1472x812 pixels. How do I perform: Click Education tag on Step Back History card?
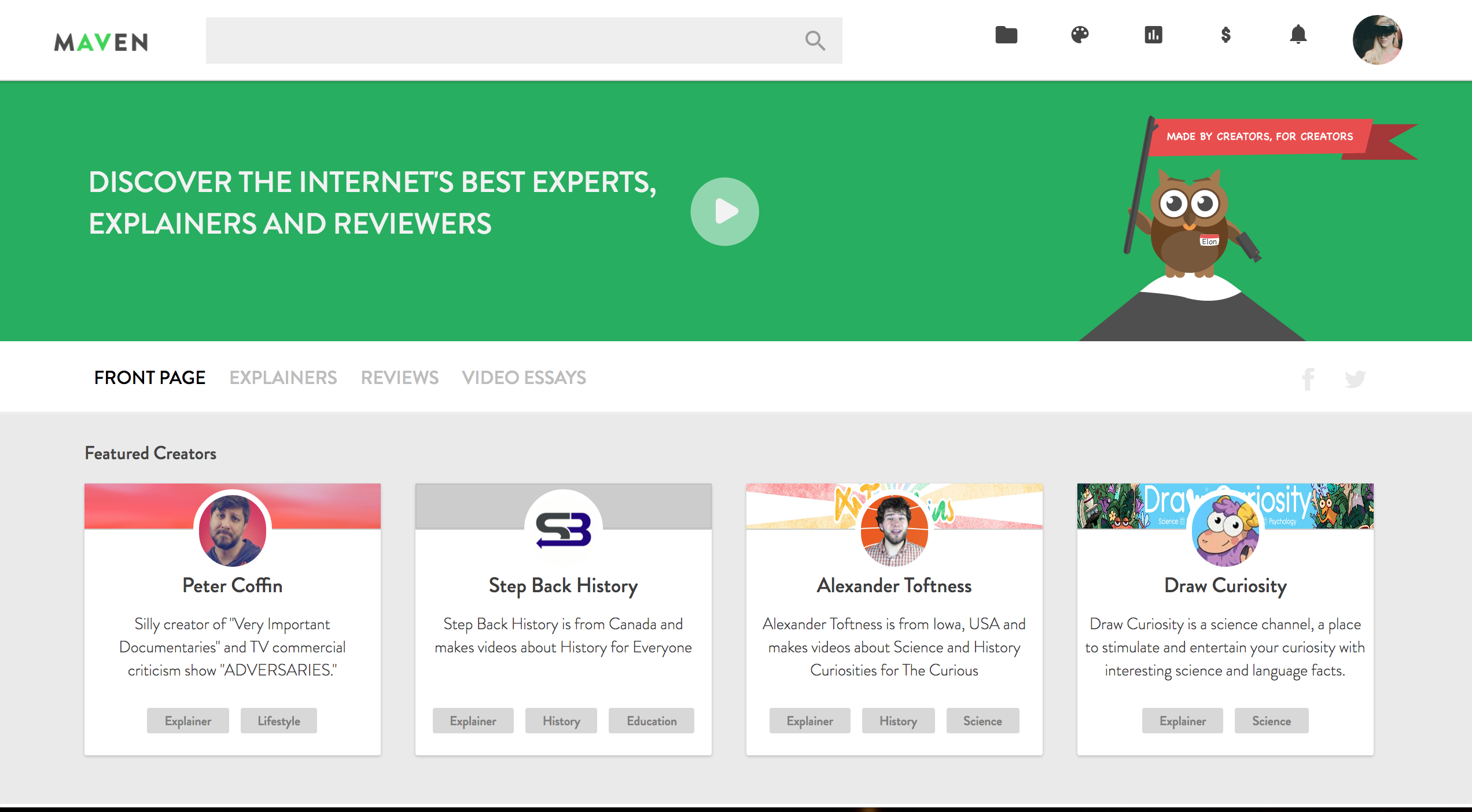click(652, 721)
